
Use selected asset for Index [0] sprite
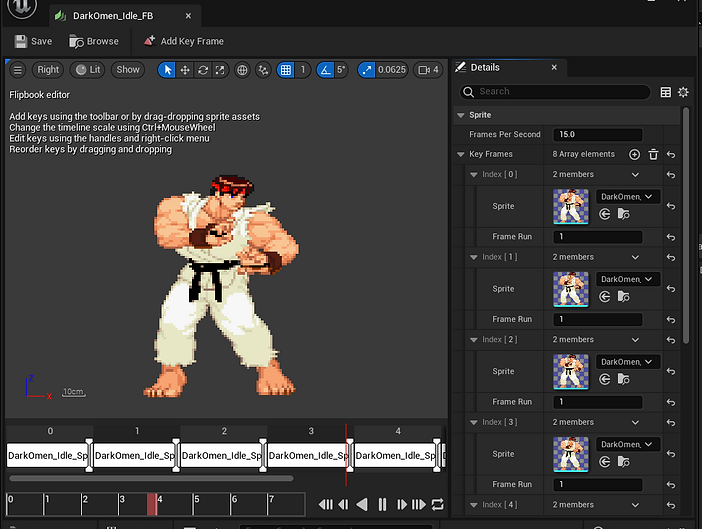click(x=604, y=214)
